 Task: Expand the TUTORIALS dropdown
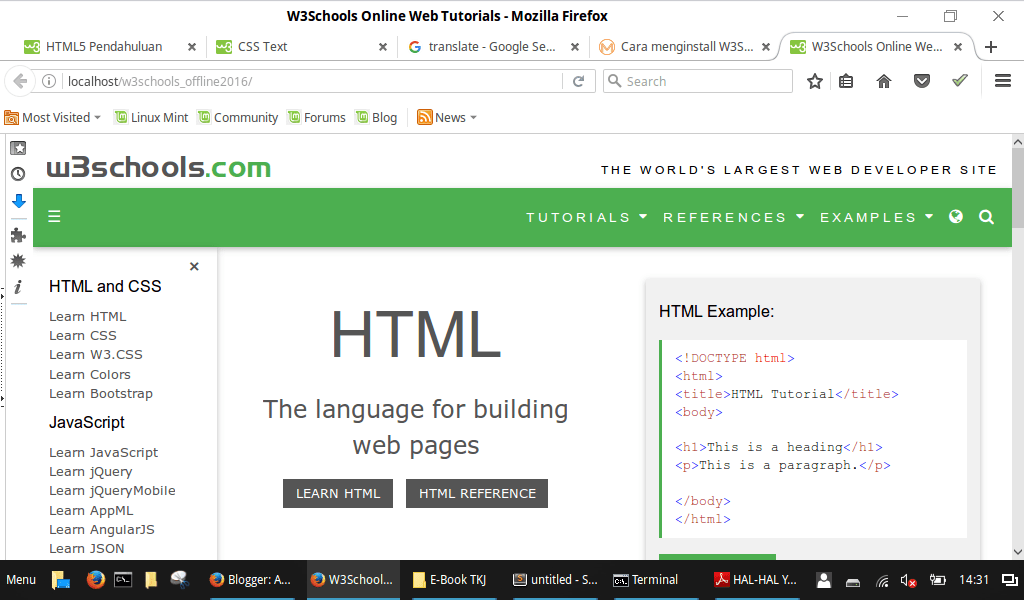[586, 217]
